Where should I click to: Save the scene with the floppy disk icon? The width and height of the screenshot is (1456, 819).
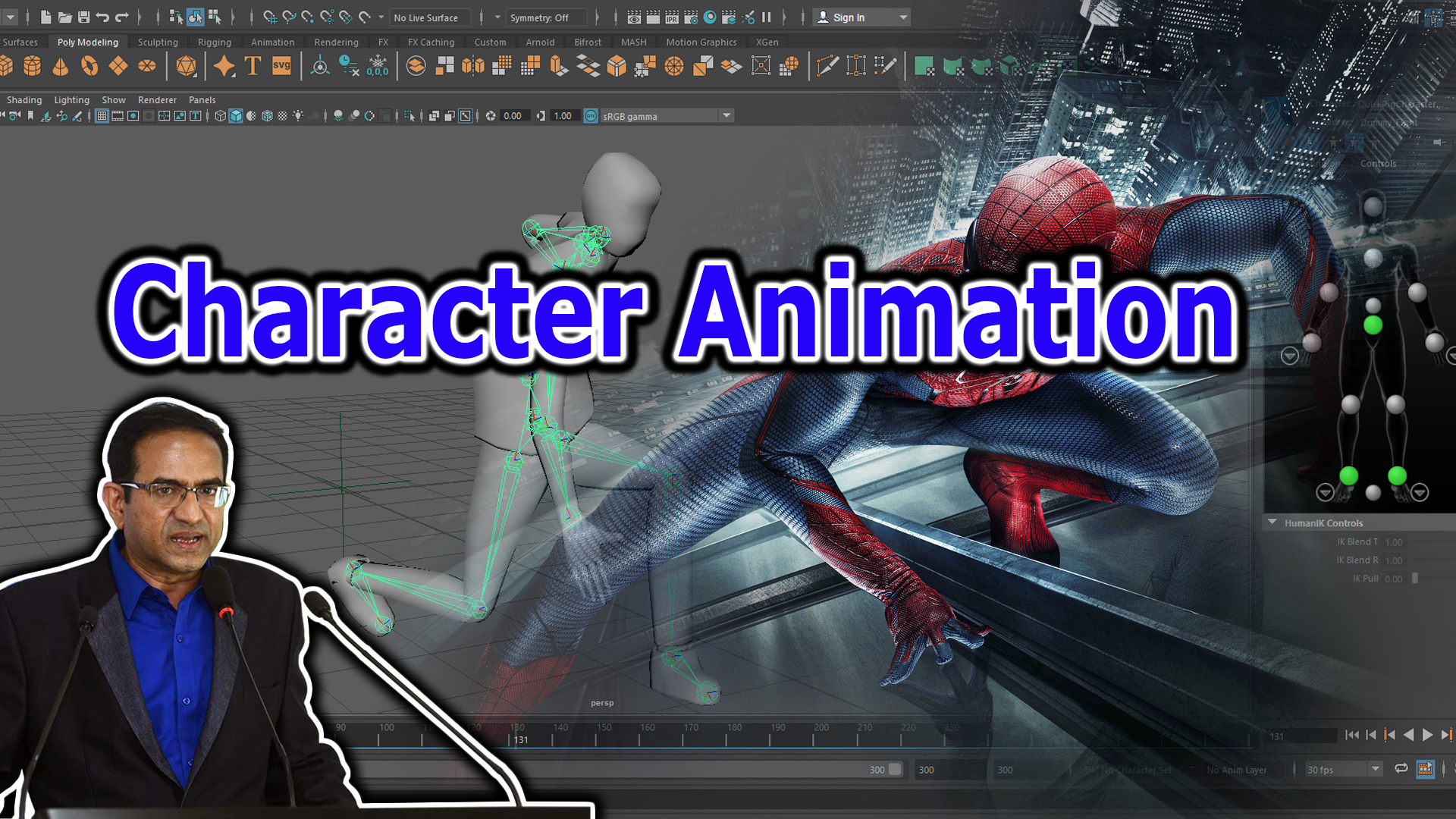coord(83,17)
